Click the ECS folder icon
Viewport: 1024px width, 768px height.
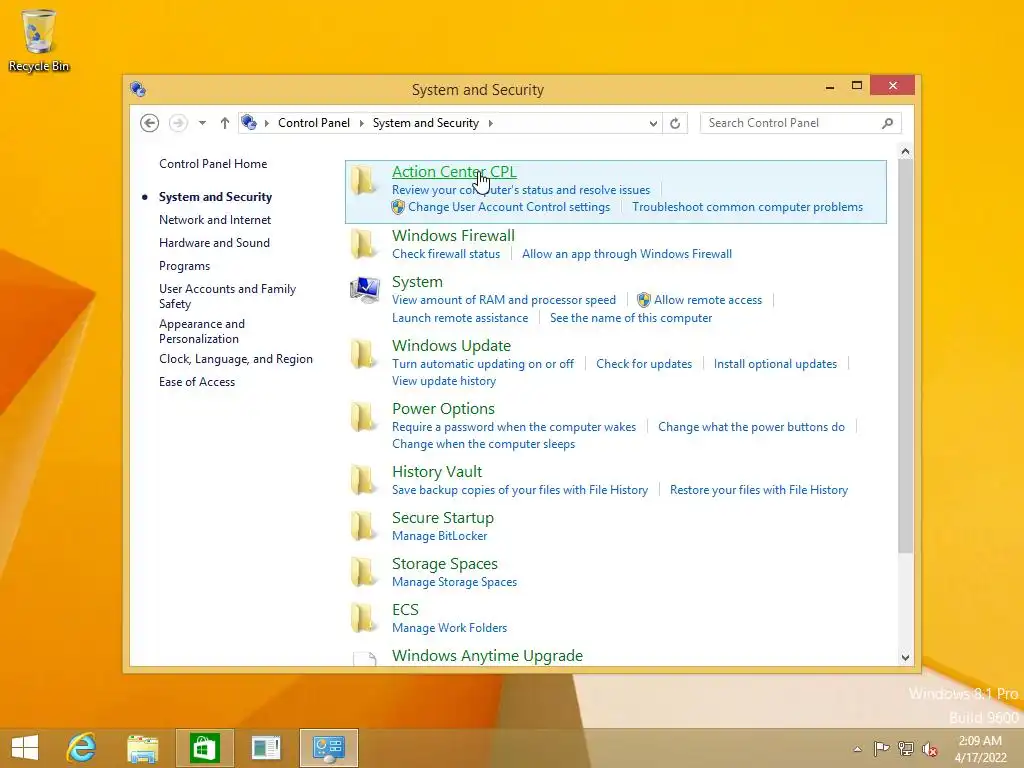[x=364, y=618]
